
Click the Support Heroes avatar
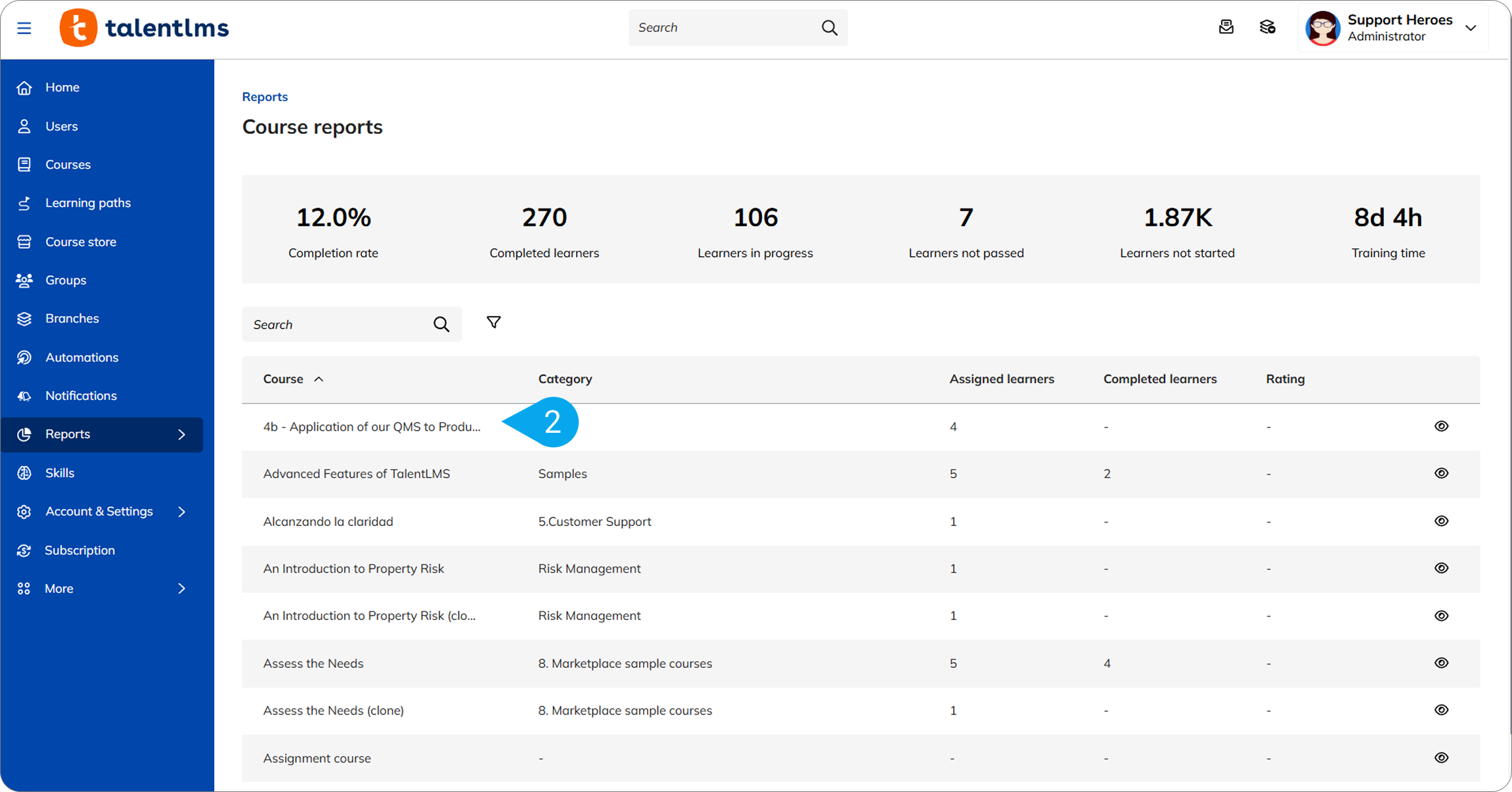click(1322, 28)
